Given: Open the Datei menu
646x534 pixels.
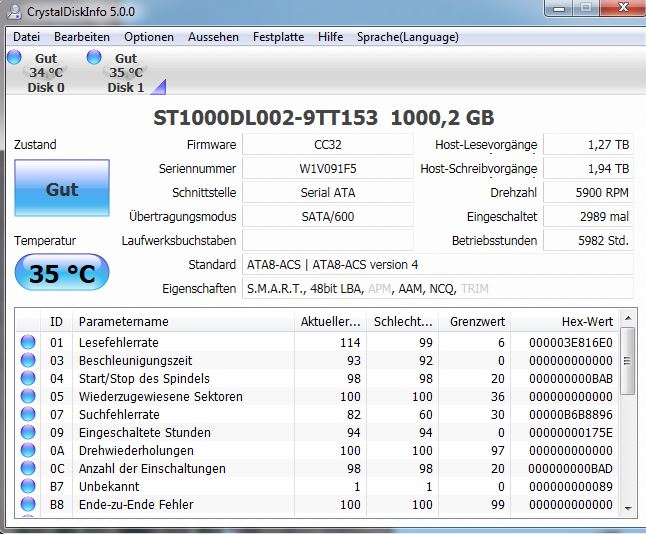Looking at the screenshot, I should (x=26, y=37).
